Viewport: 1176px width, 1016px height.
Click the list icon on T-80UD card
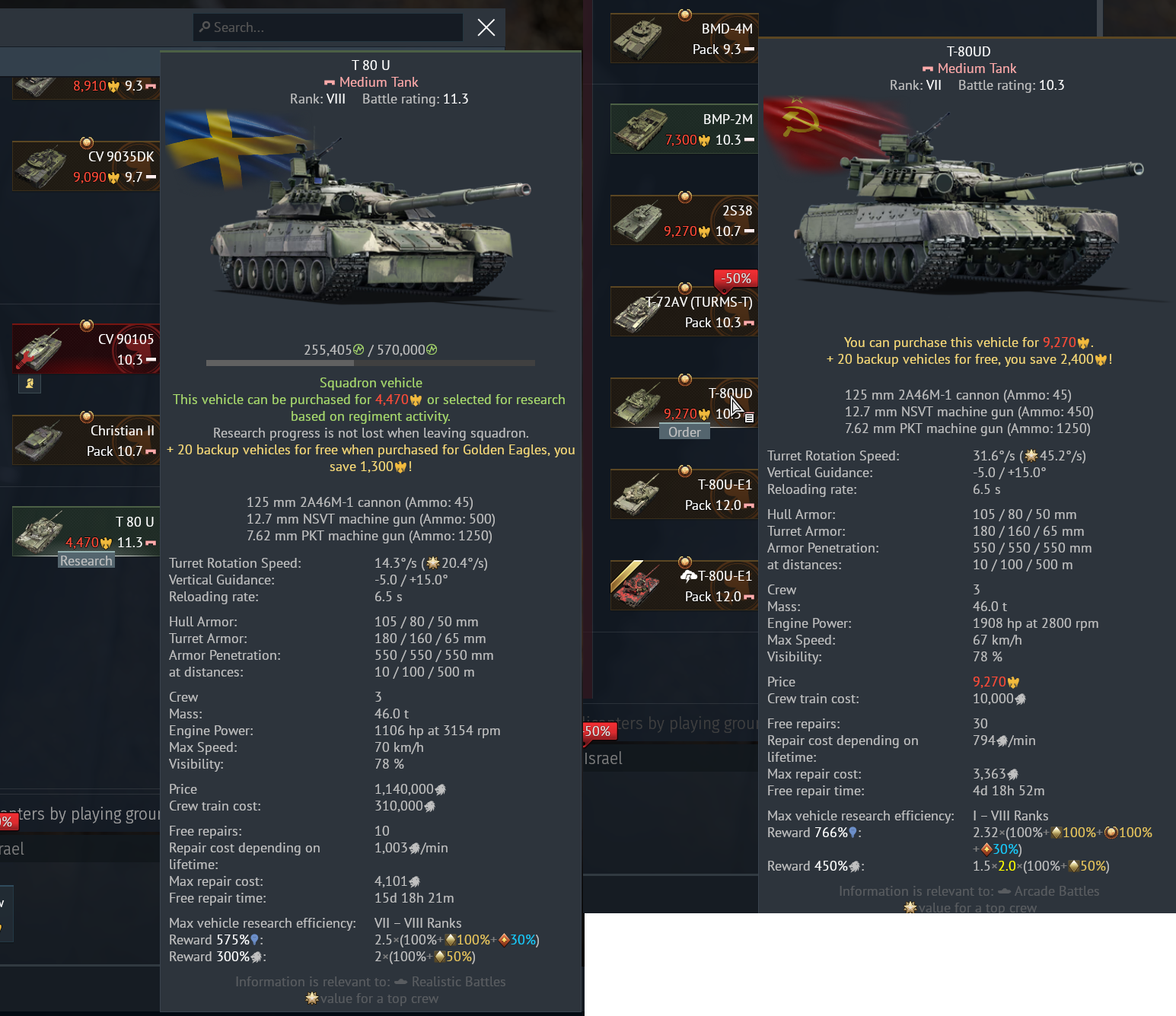pos(749,418)
